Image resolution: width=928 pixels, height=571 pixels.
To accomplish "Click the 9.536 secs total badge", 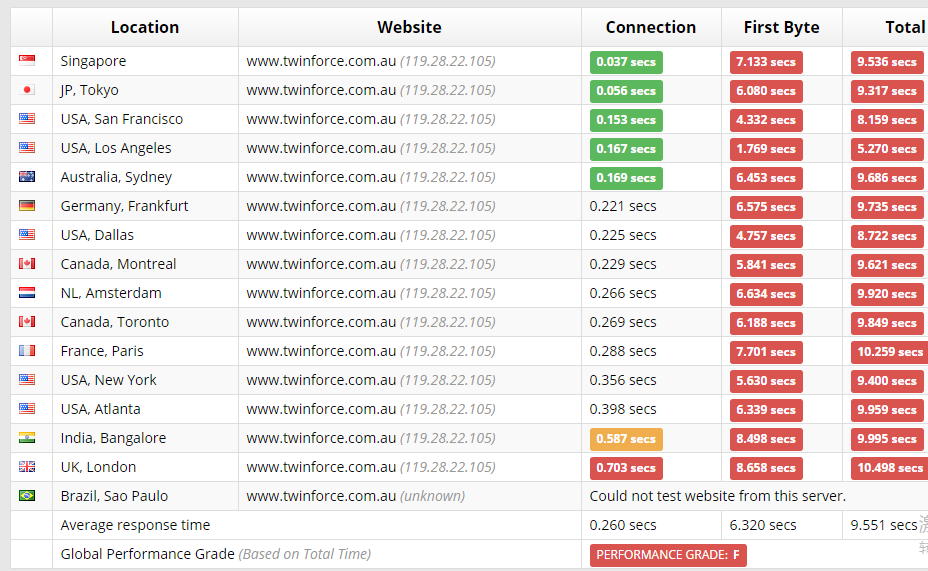I will (887, 62).
